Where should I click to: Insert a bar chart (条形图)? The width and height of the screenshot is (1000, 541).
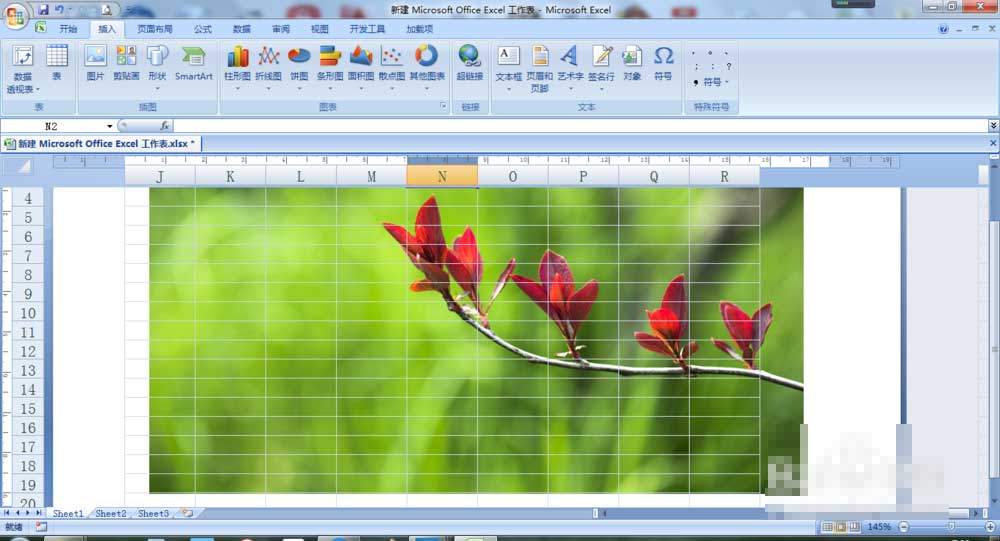point(330,66)
